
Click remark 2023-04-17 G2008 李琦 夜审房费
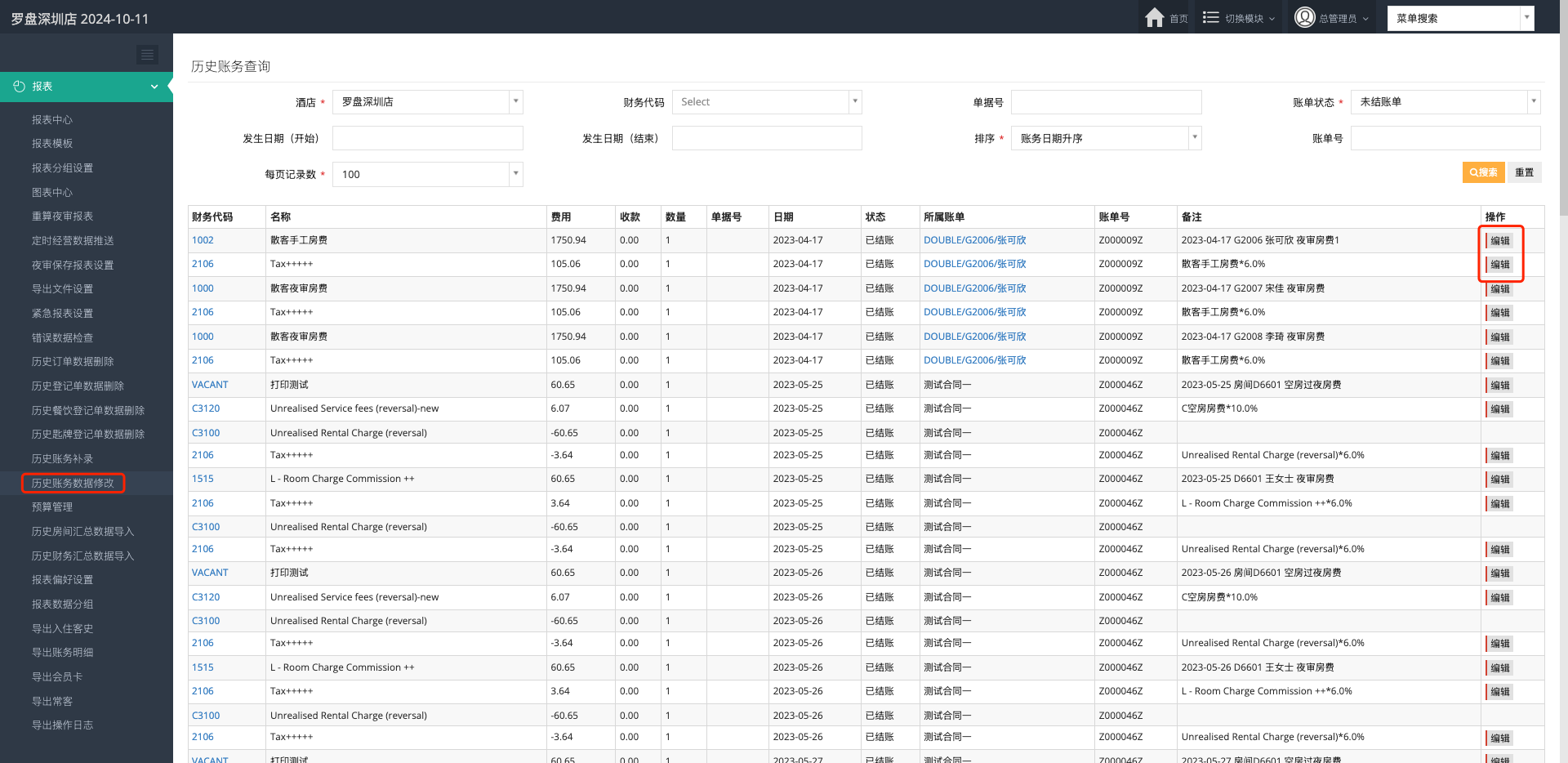coord(1253,337)
